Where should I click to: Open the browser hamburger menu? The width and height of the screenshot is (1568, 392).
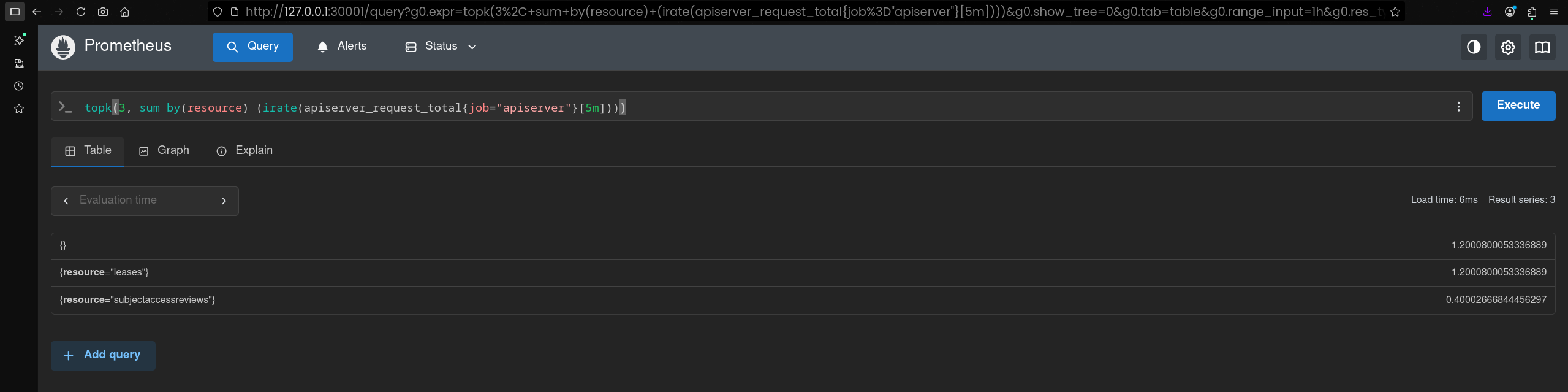coord(1554,12)
